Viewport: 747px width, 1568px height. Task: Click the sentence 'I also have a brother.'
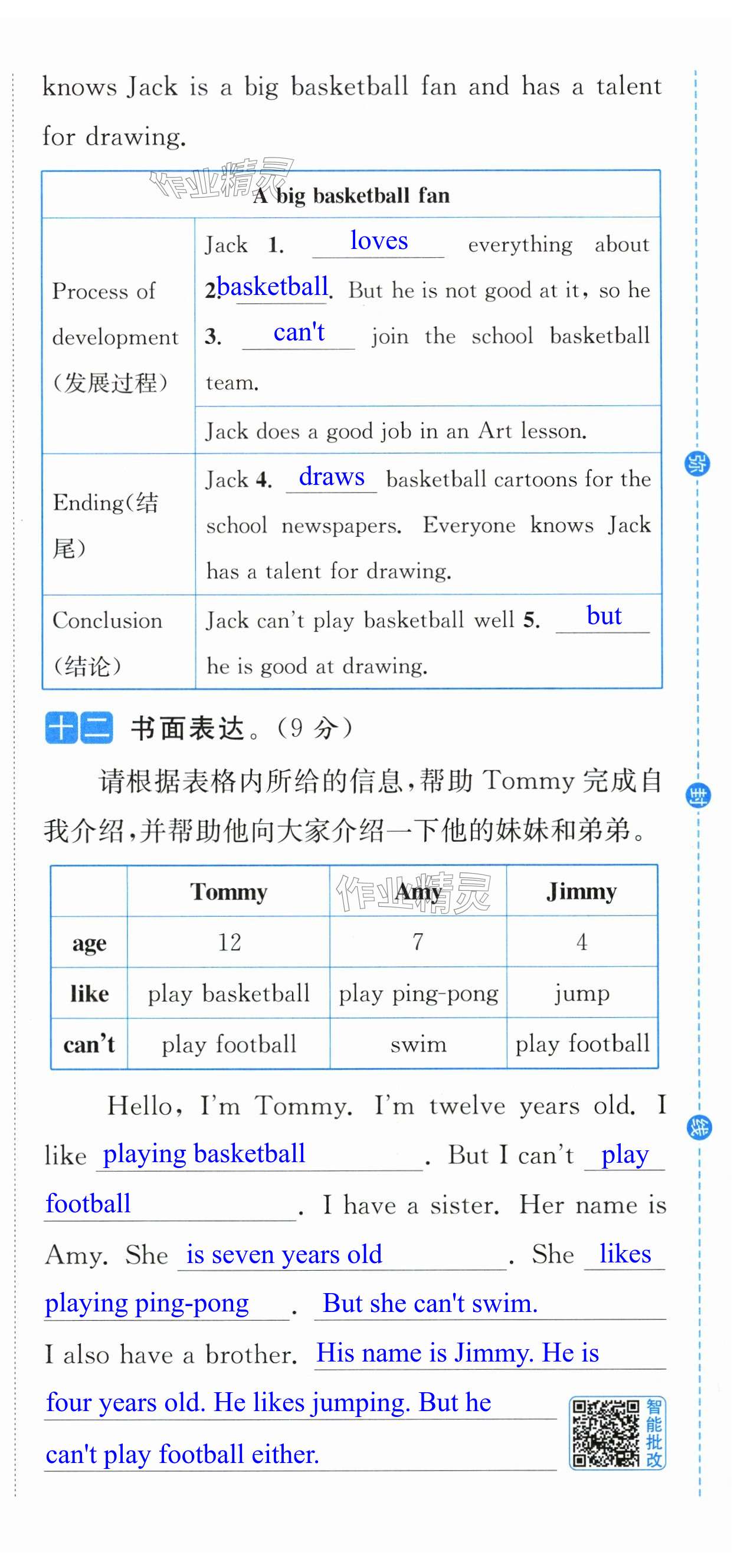172,1355
